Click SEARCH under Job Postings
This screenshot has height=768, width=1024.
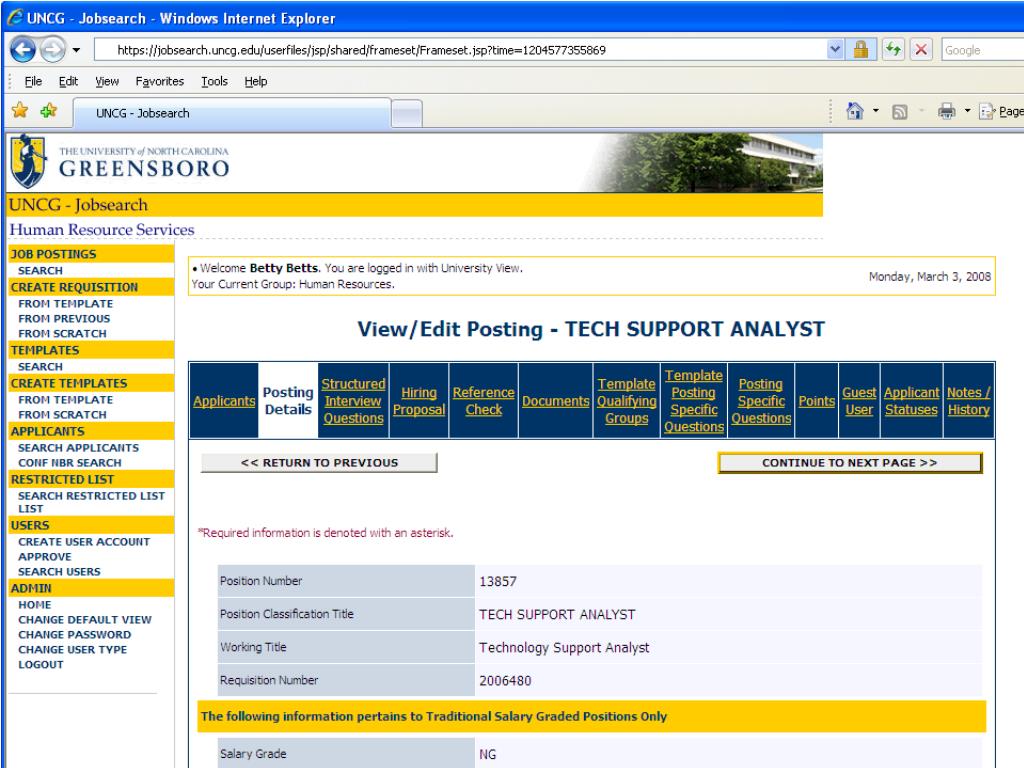tap(40, 270)
